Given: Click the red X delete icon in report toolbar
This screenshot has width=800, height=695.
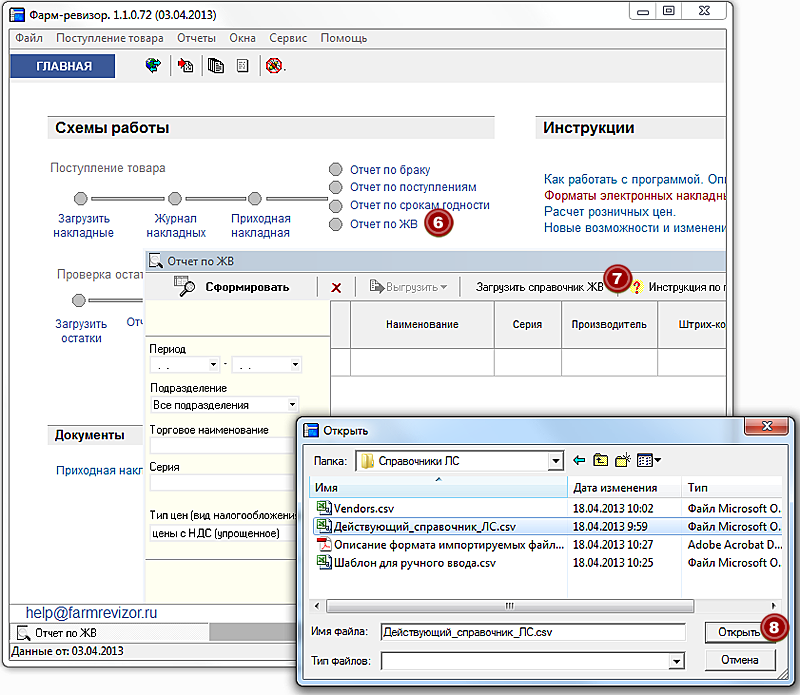Looking at the screenshot, I should 336,287.
